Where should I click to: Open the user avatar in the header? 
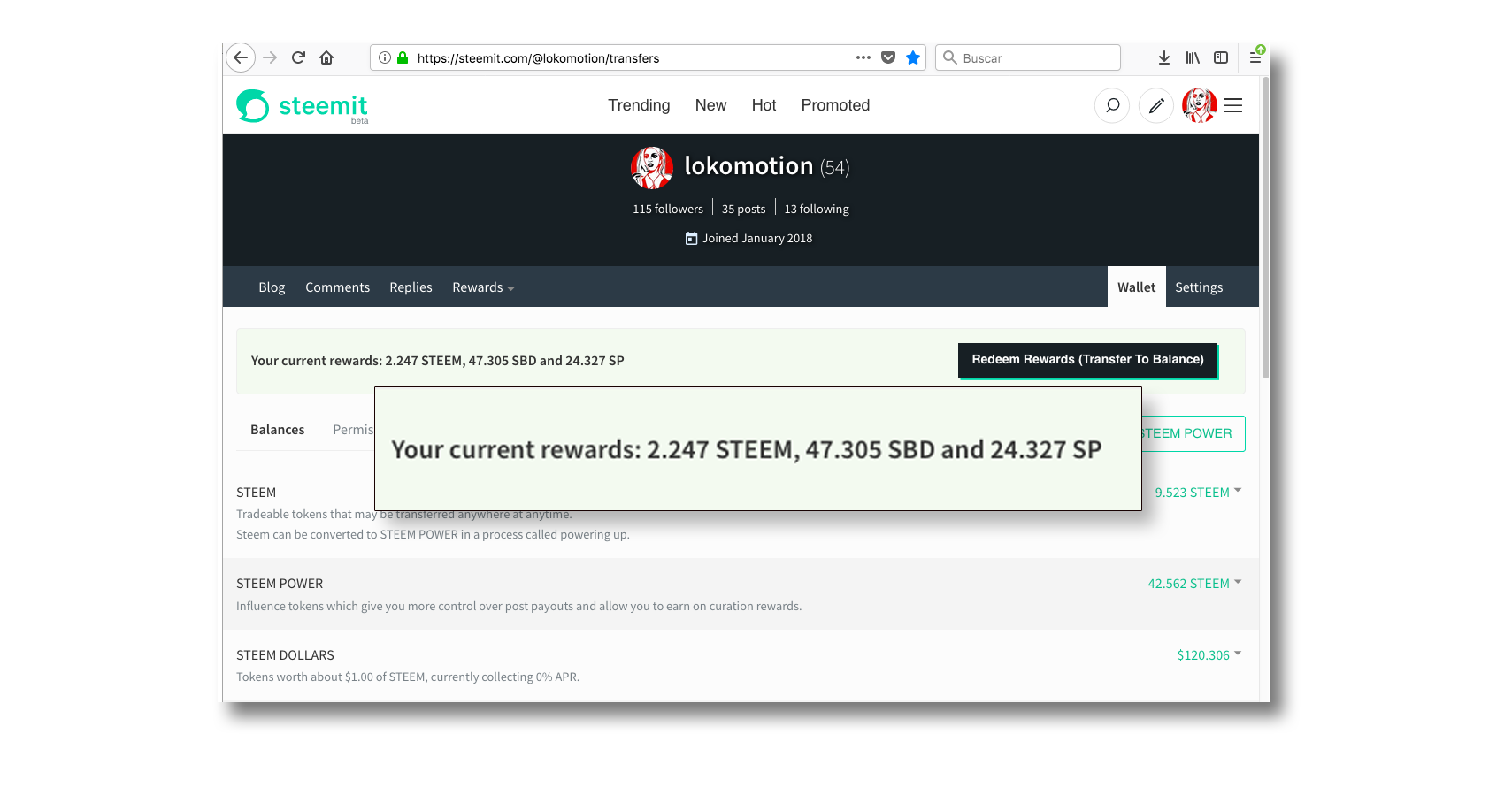click(x=1200, y=105)
